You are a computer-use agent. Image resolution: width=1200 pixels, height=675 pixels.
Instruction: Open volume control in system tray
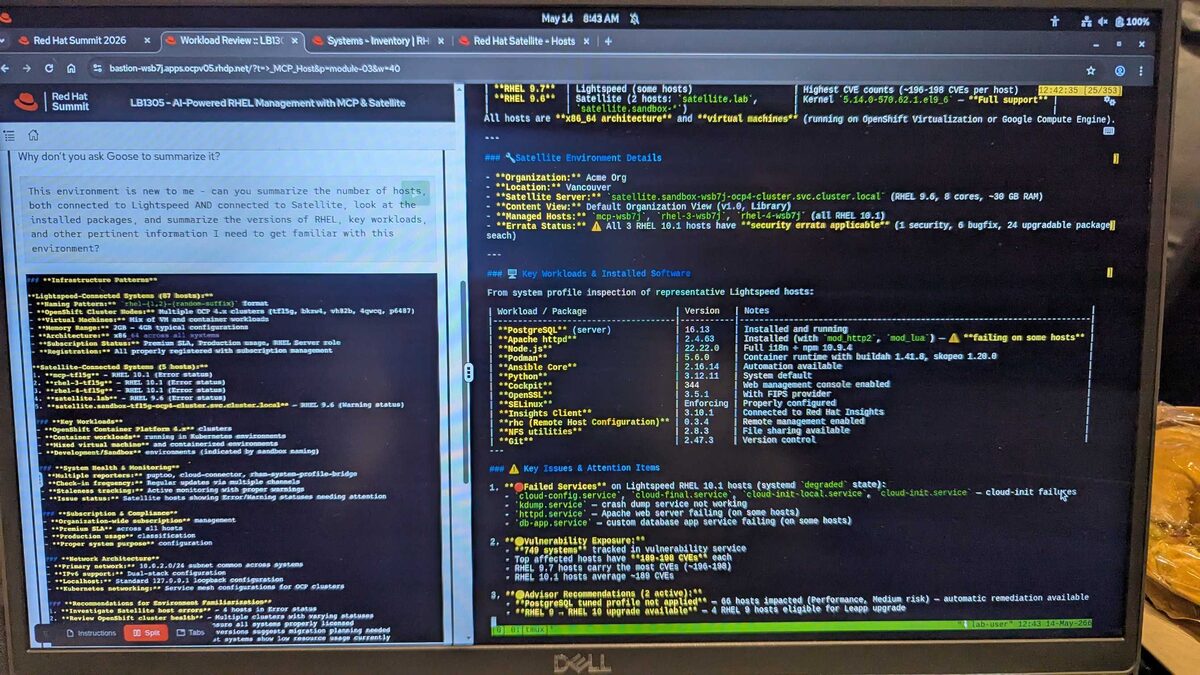1102,20
